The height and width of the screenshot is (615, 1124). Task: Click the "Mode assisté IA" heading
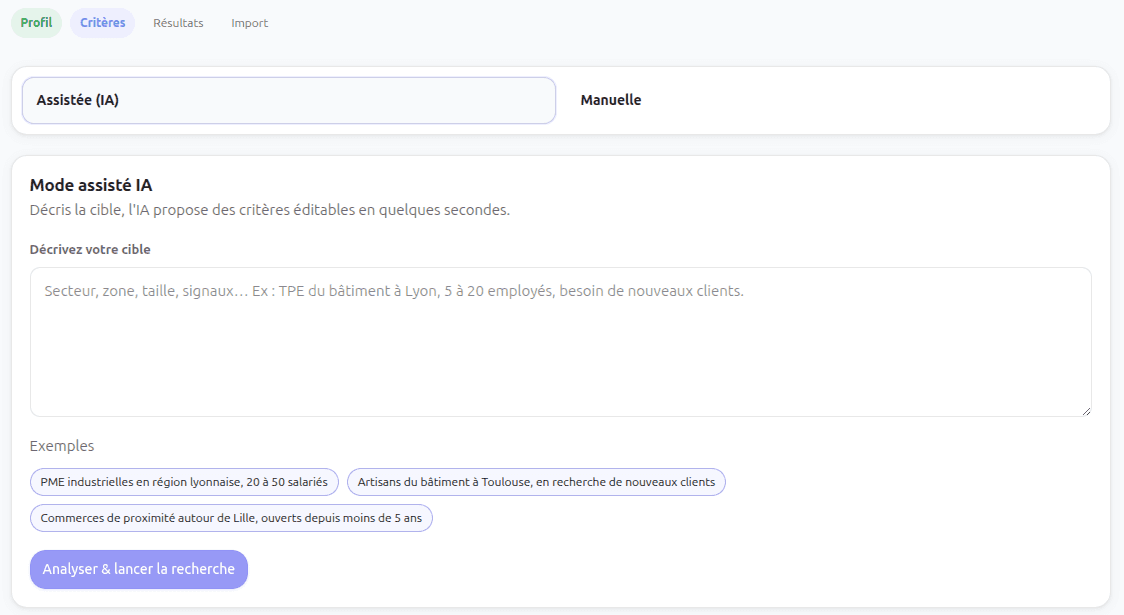click(89, 184)
